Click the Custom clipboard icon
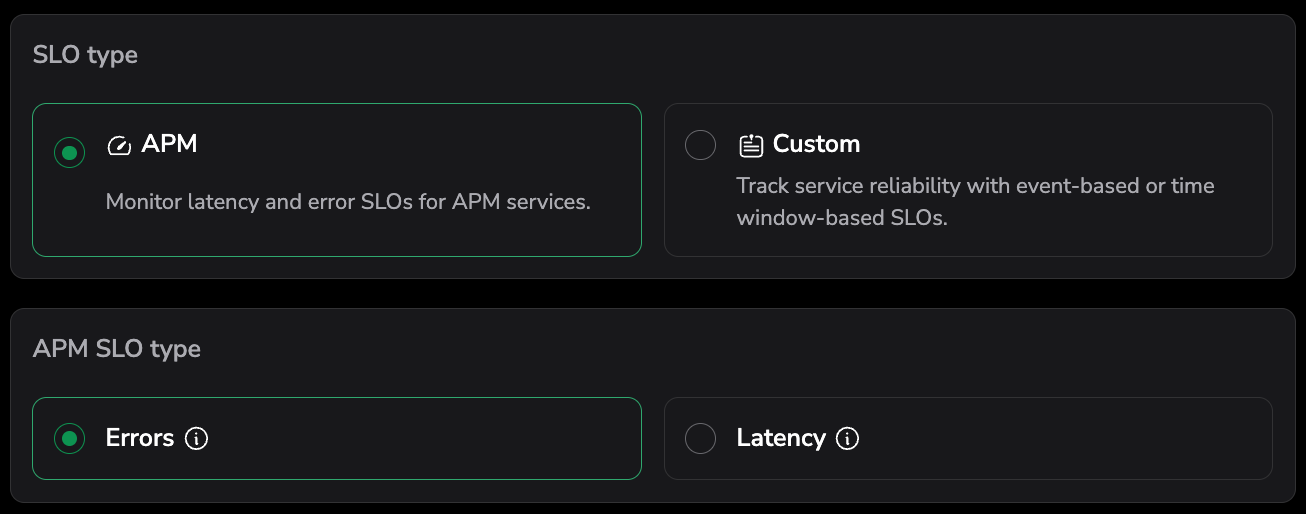The width and height of the screenshot is (1306, 514). (750, 146)
